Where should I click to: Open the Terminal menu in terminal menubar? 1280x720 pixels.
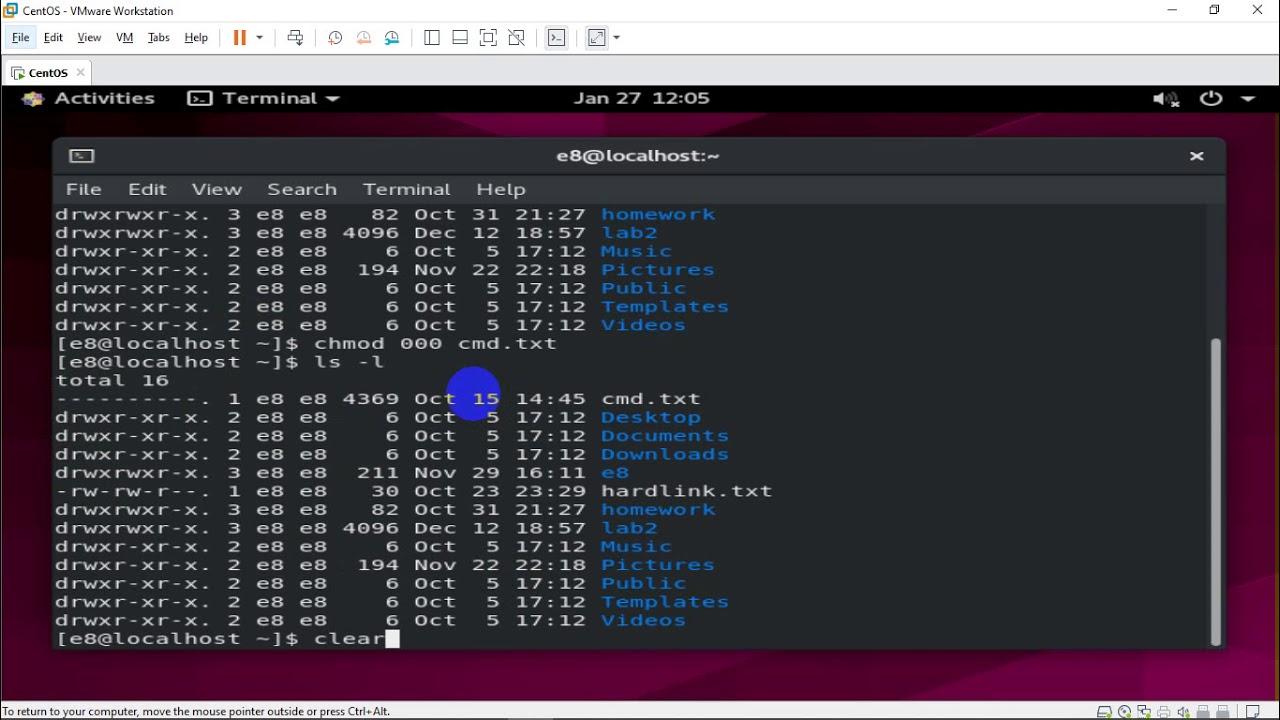click(407, 189)
